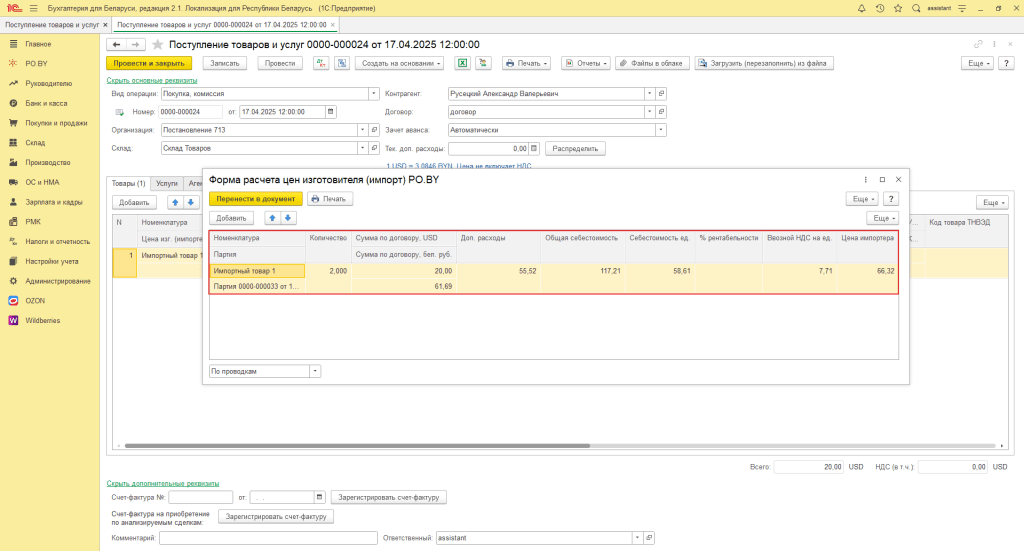Open the Банк и касса section
The width and height of the screenshot is (1024, 551).
tap(46, 103)
